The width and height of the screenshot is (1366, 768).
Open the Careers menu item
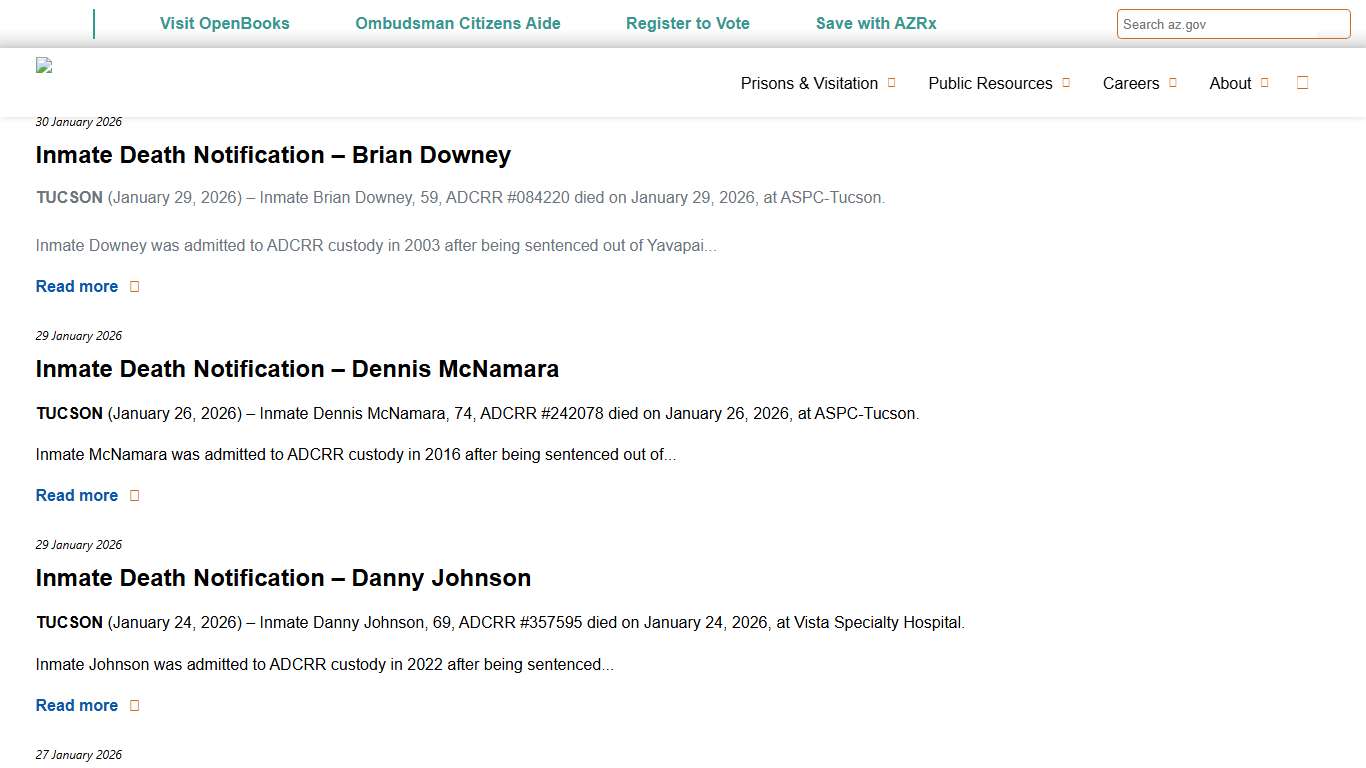pos(1131,83)
